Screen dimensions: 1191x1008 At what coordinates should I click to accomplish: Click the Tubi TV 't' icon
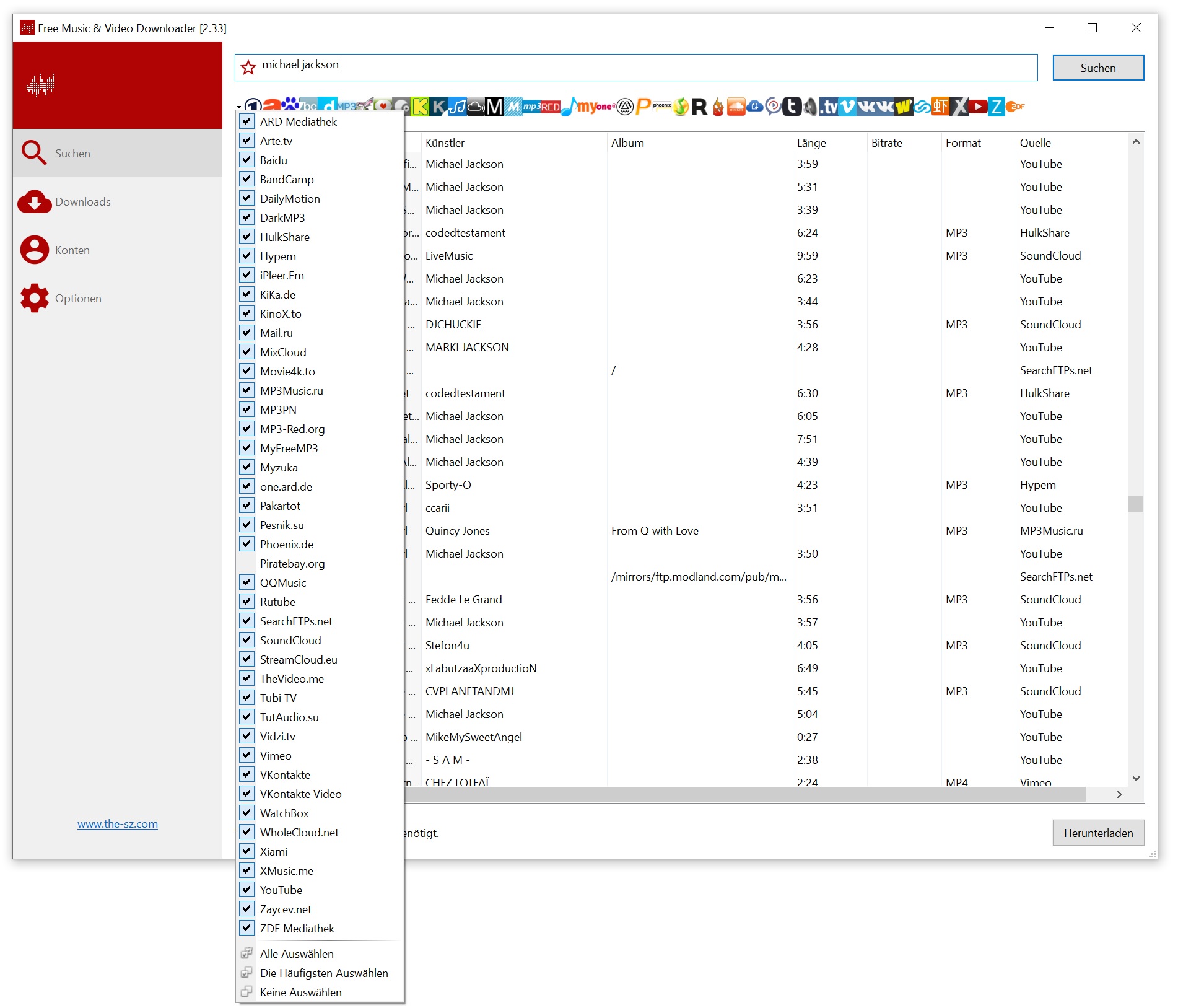(792, 107)
